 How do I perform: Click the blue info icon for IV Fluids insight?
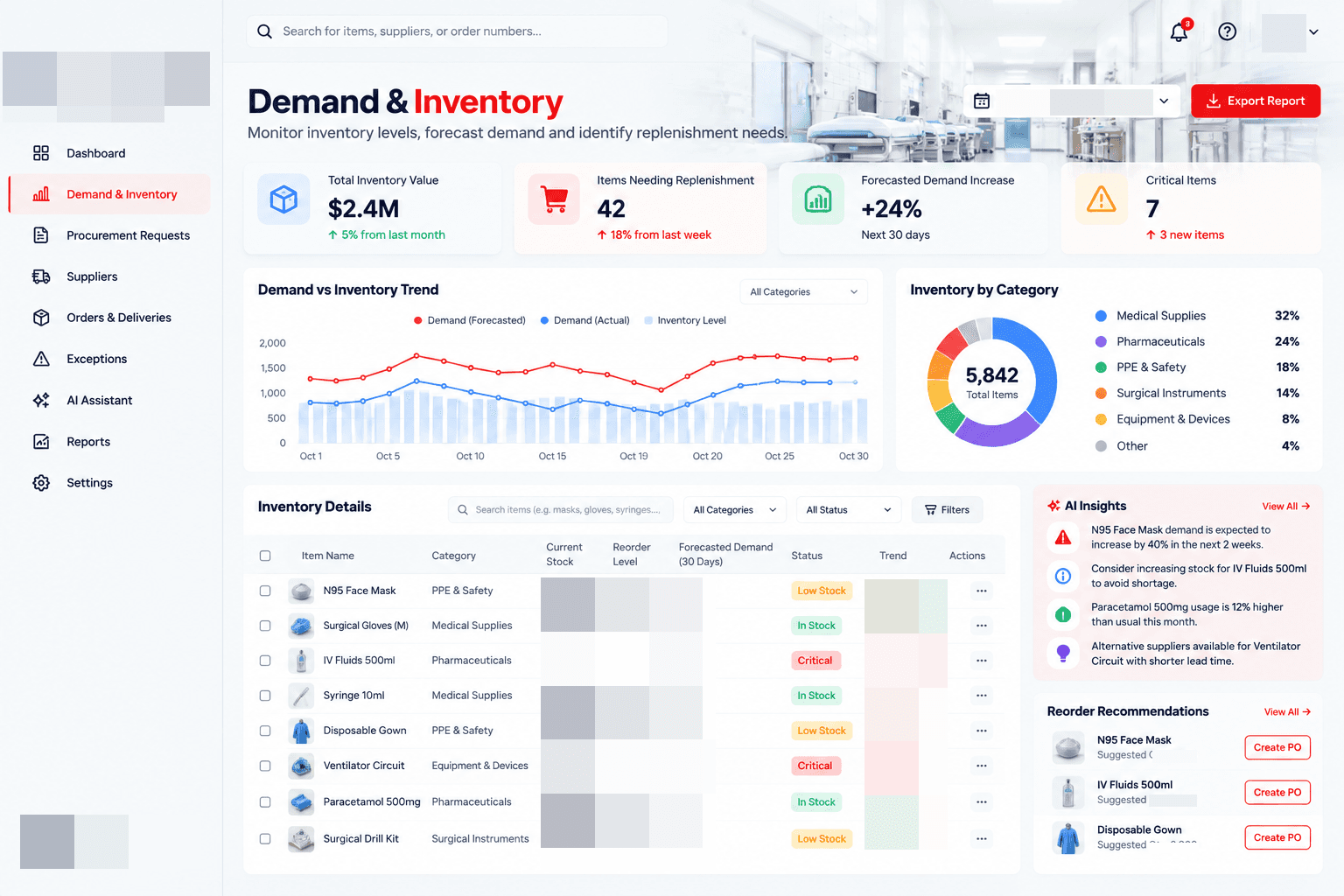[1063, 576]
